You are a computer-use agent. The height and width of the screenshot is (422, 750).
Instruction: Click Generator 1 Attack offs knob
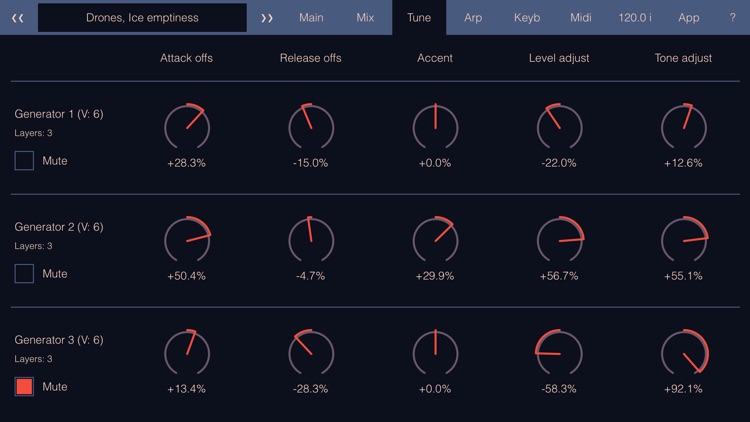[x=187, y=127]
